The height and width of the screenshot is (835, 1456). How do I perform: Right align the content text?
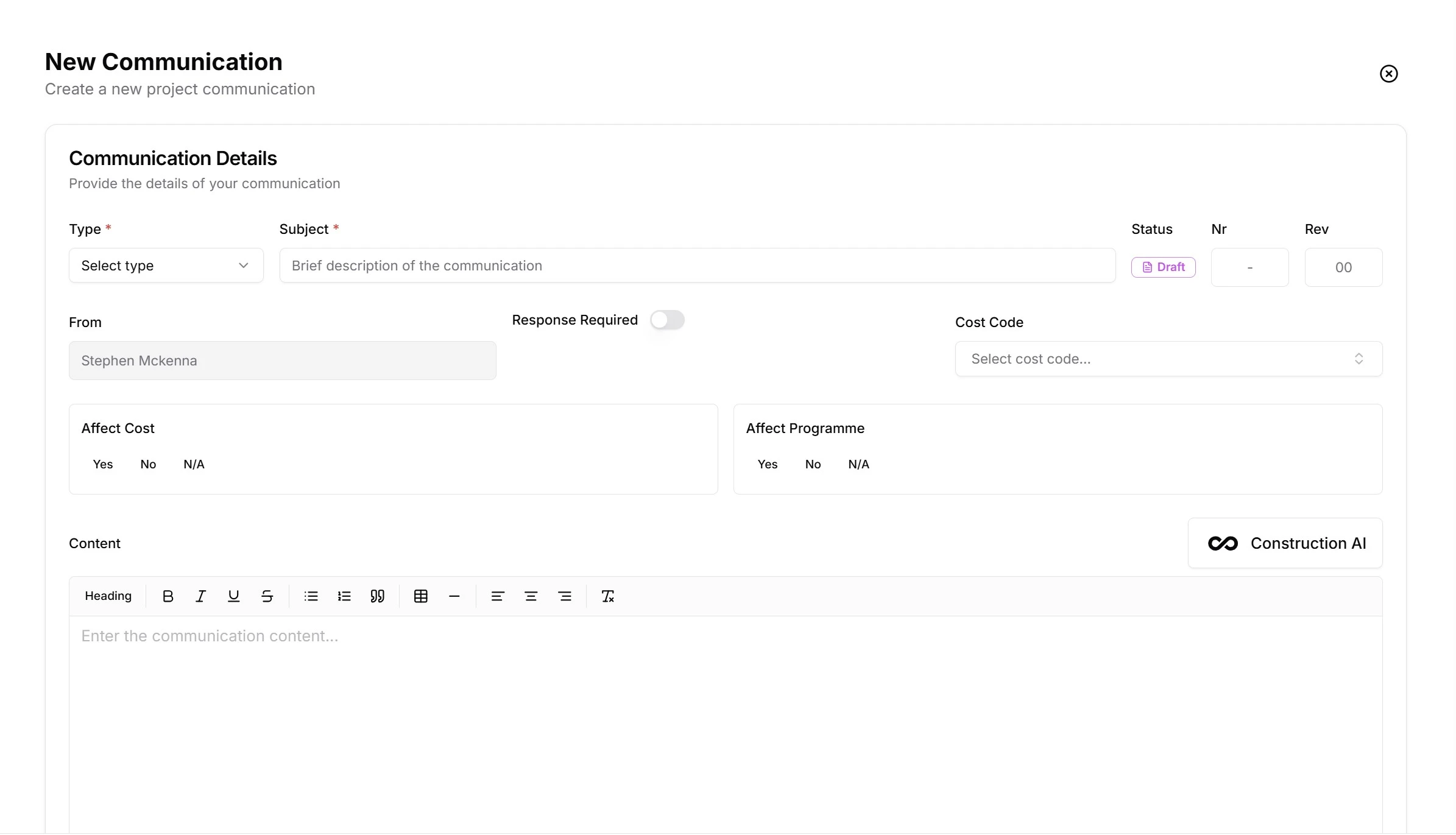point(564,596)
